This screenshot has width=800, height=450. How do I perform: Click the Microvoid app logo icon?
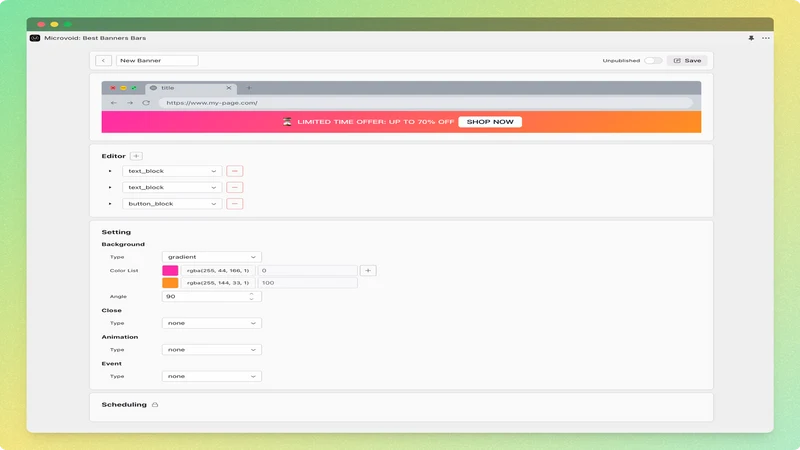[35, 38]
